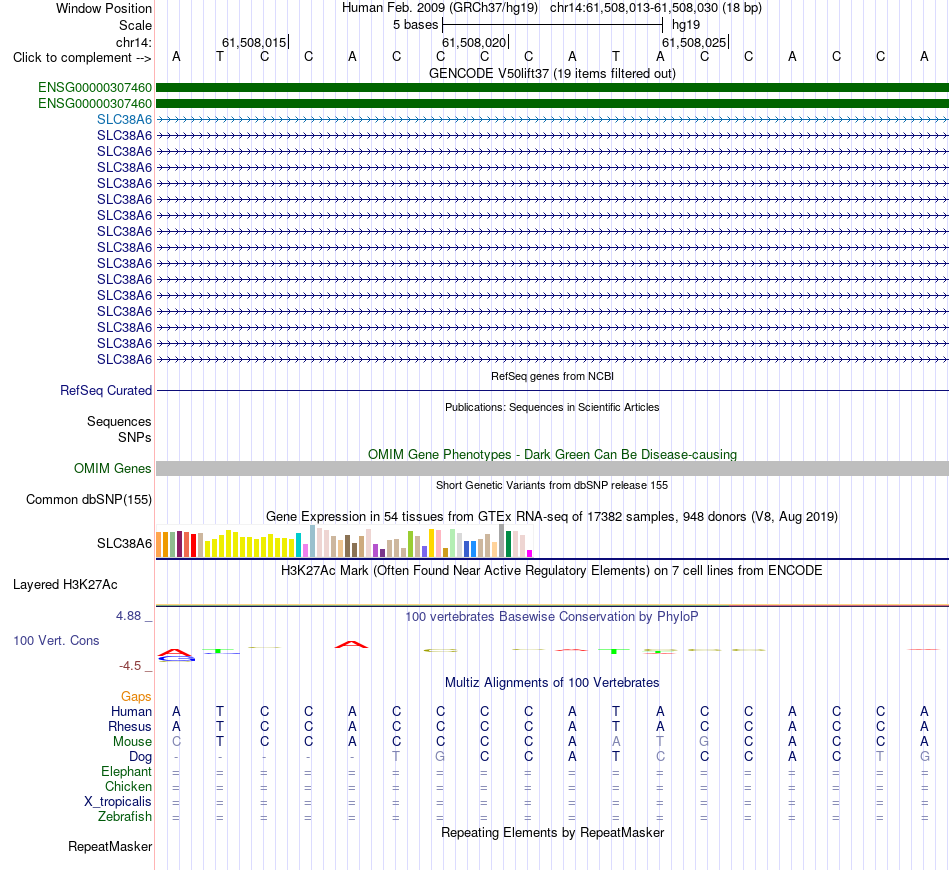
Task: Open 'OMIM Gene Phenotypes' track title
Action: pos(552,454)
